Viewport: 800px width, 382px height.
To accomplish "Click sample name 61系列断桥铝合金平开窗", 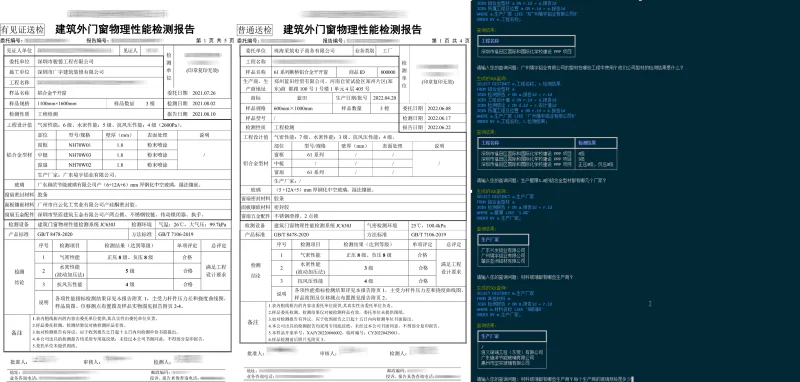I will [302, 72].
